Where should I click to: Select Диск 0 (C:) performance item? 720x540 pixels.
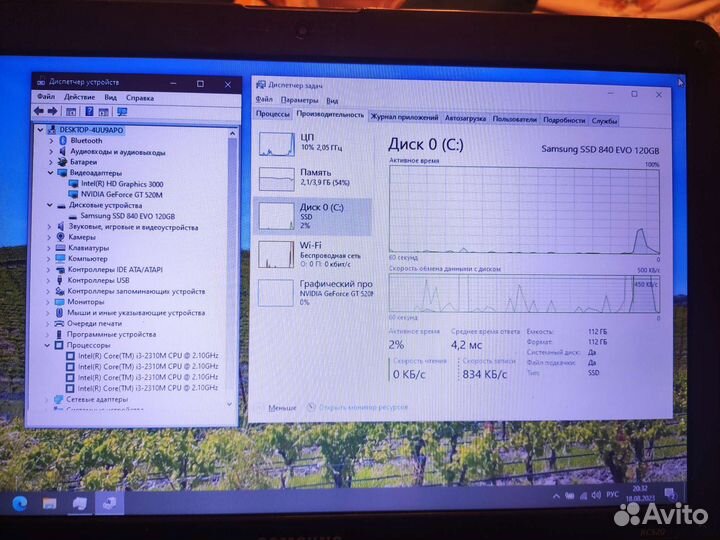click(313, 216)
